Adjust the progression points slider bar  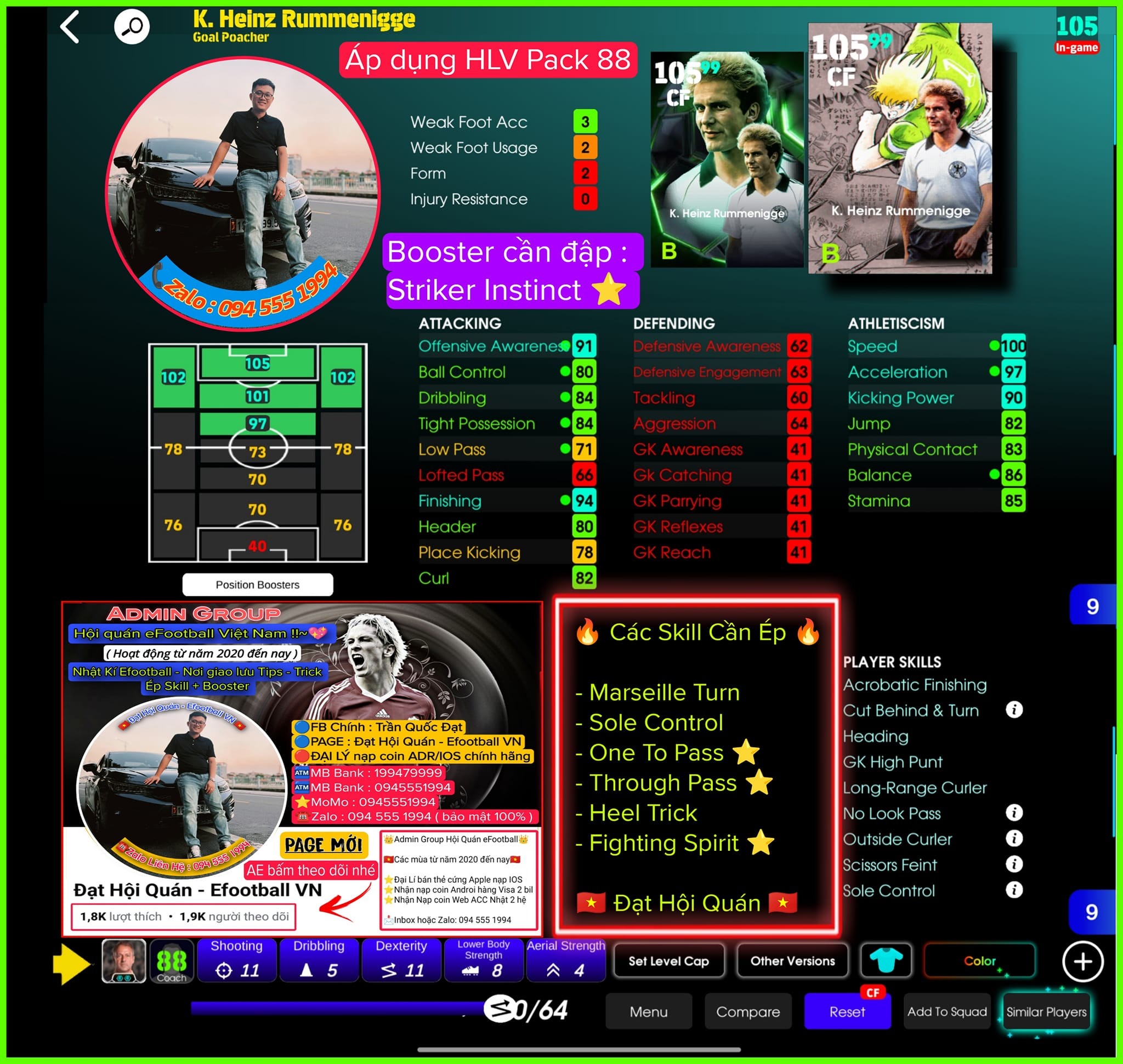click(341, 1008)
